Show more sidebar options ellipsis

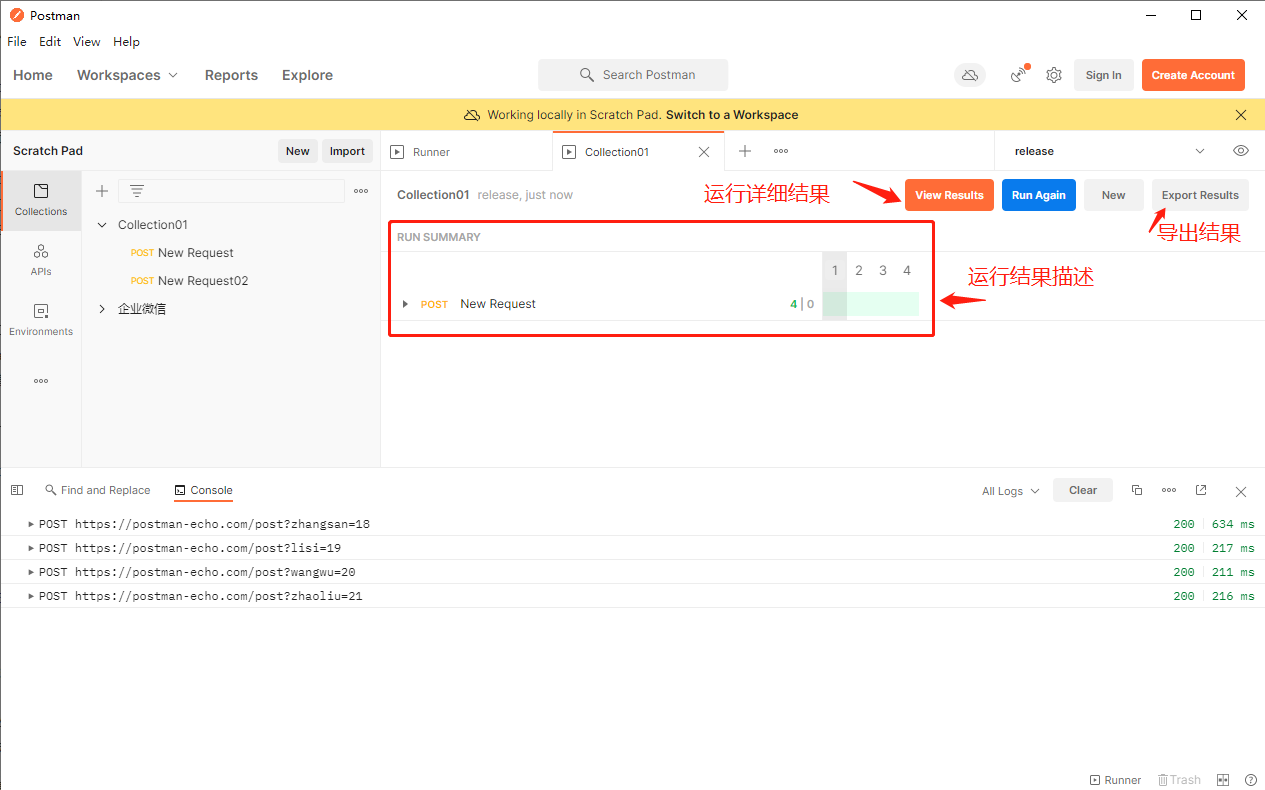[41, 381]
